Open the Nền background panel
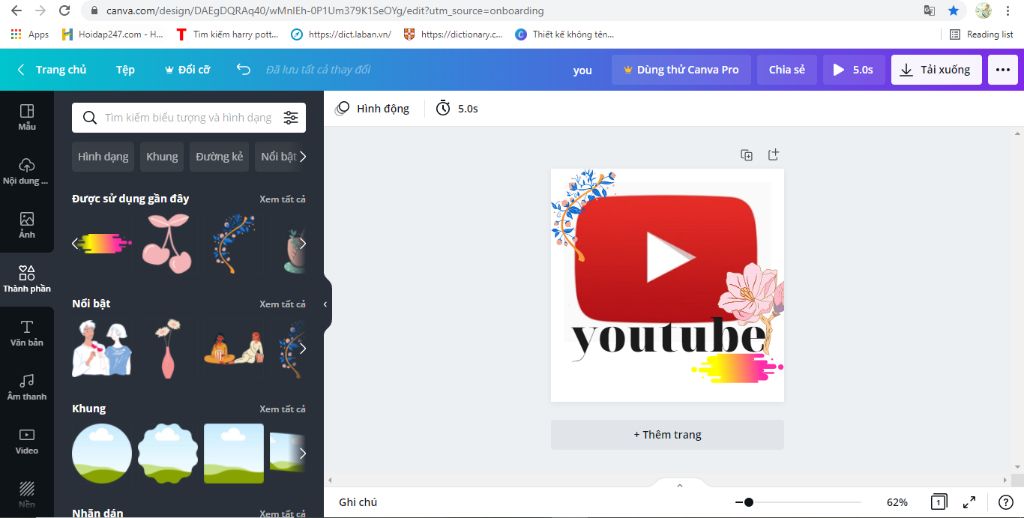Viewport: 1024px width, 518px height. pos(27,494)
